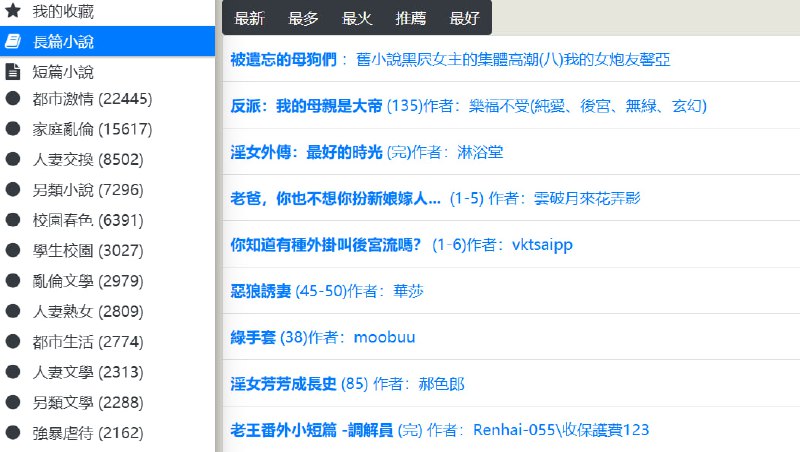800x452 pixels.
Task: Click the book icon for 長篇小說
Action: [x=13, y=42]
